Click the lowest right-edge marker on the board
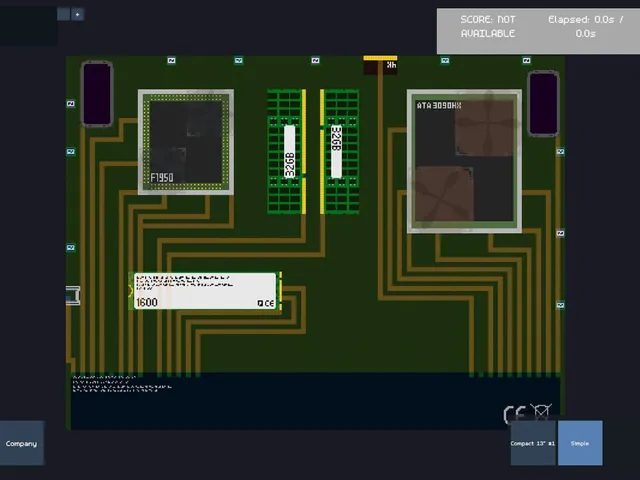640x480 pixels. click(560, 305)
